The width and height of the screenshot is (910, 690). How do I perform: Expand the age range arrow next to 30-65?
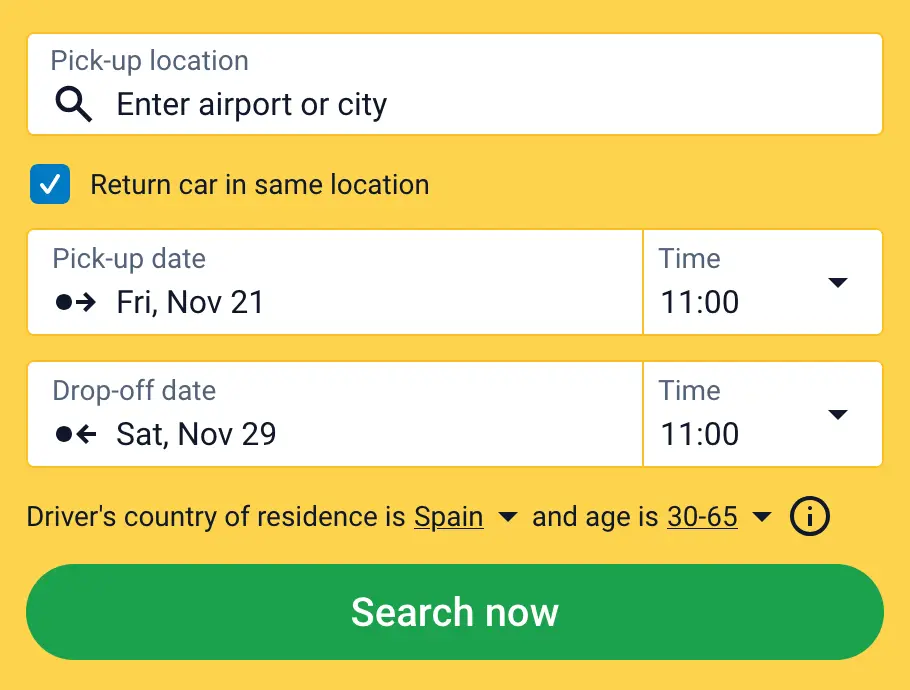pyautogui.click(x=762, y=517)
